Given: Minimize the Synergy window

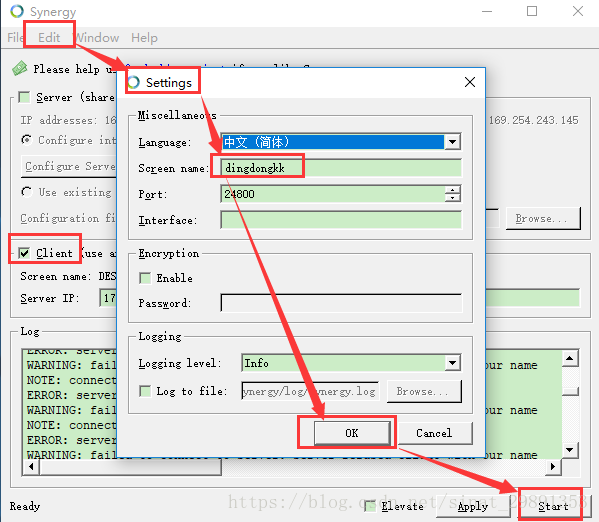Looking at the screenshot, I should (487, 11).
